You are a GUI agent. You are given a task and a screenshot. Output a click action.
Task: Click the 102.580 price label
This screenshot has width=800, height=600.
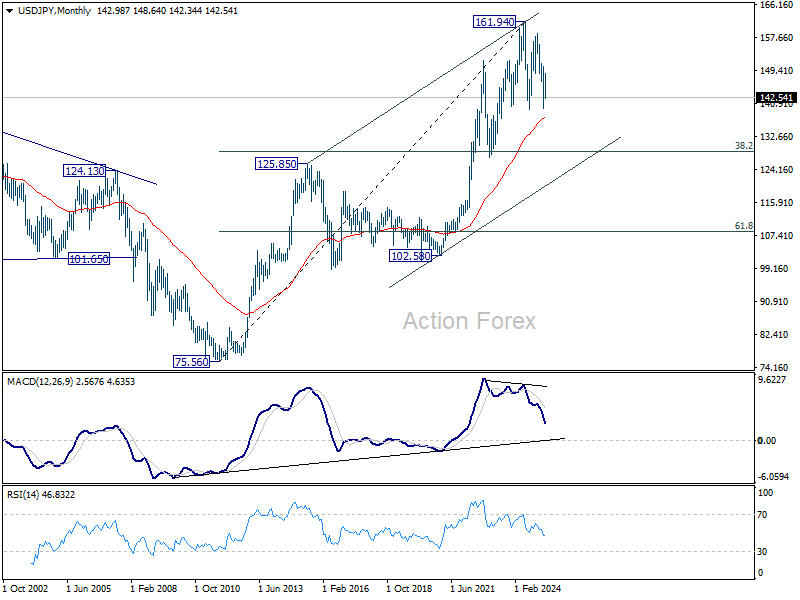(411, 256)
